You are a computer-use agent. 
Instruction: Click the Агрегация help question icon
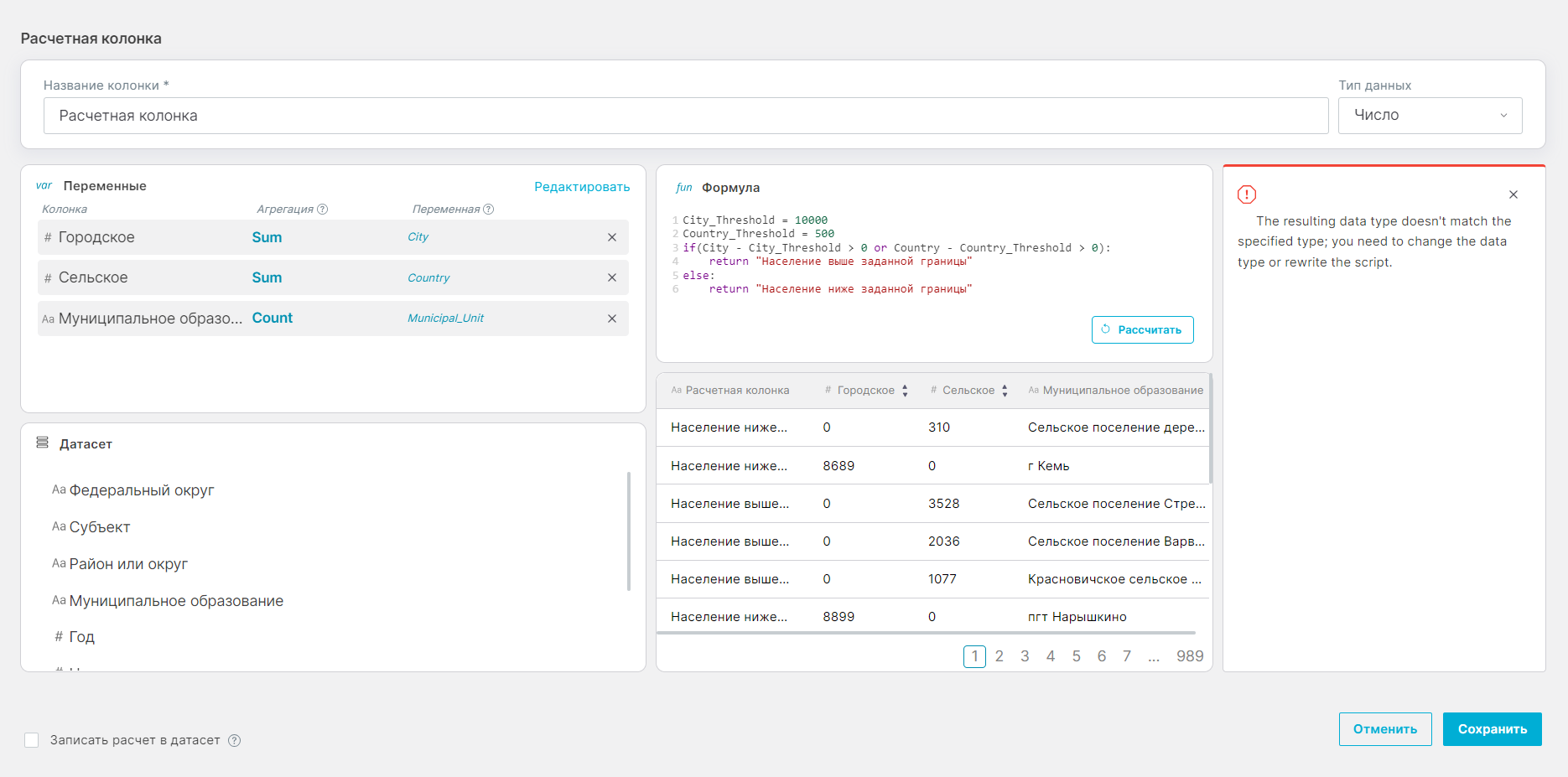[x=323, y=210]
